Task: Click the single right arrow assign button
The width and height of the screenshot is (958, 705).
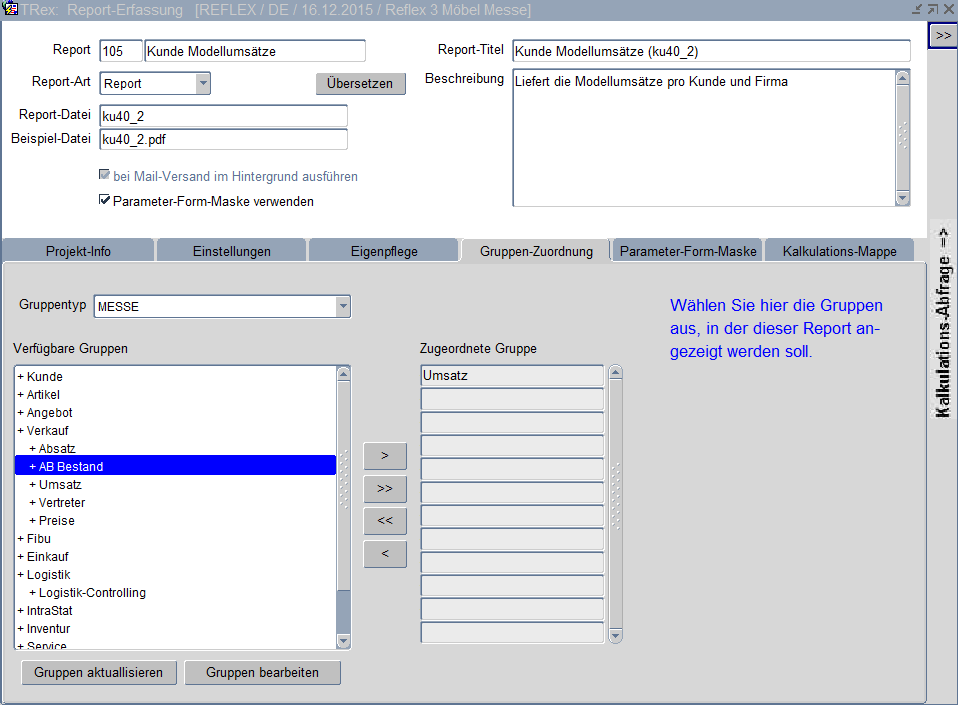Action: 385,456
